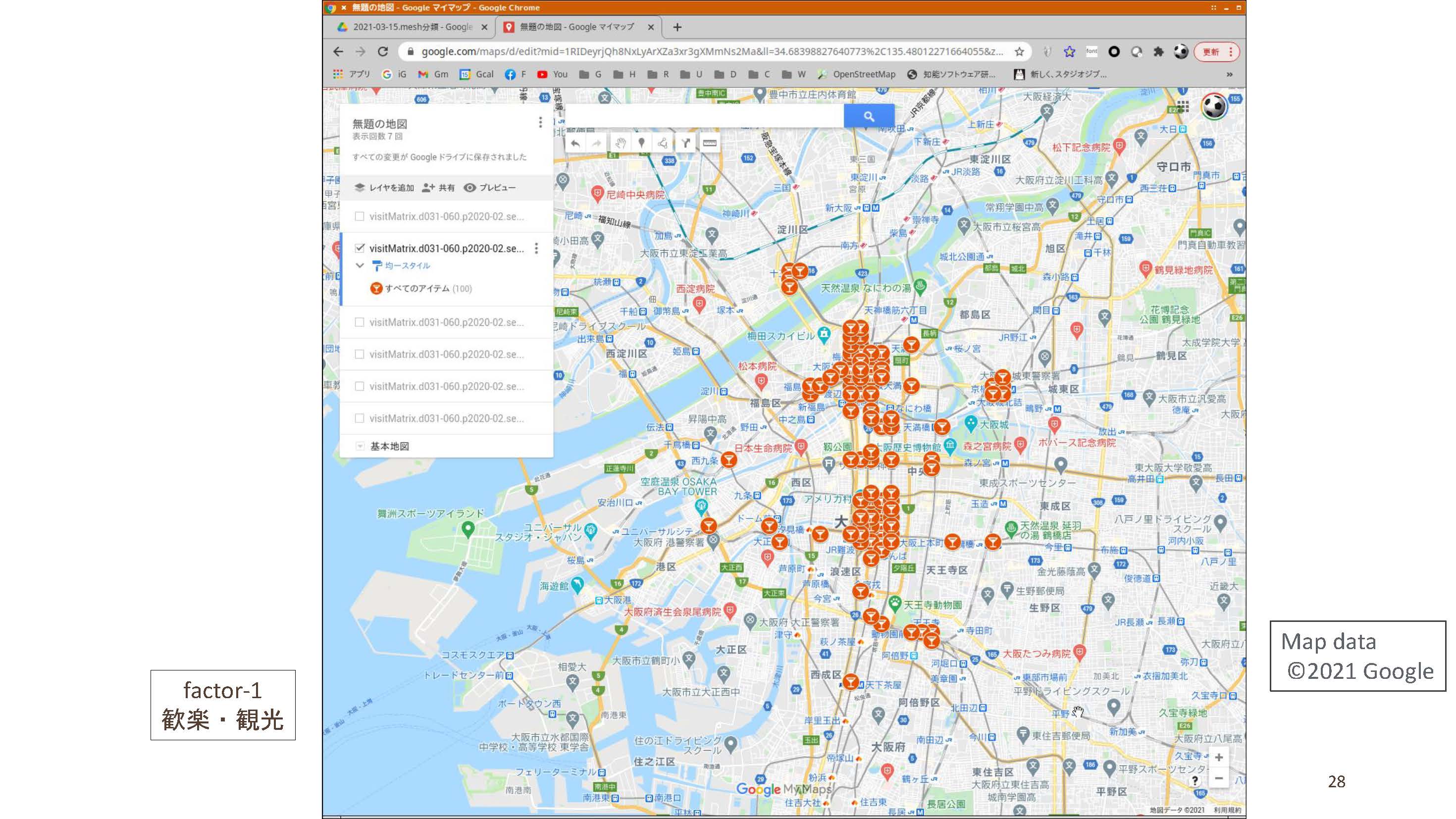Open the checked layer's three-dot options
Image resolution: width=1456 pixels, height=819 pixels.
pos(536,248)
